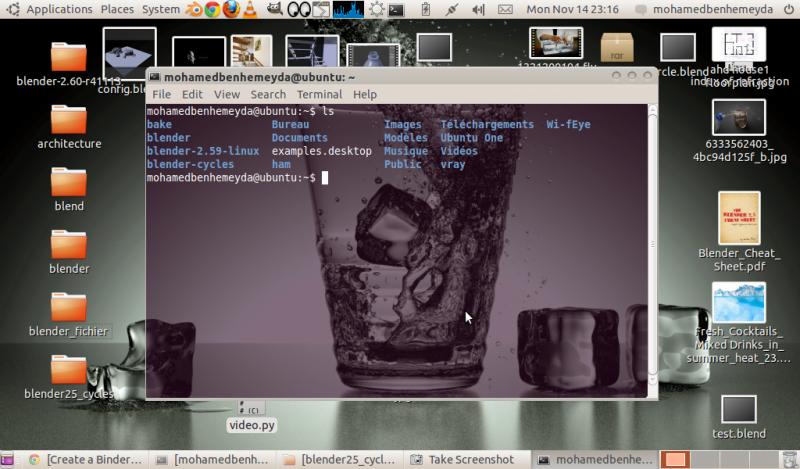The width and height of the screenshot is (800, 469).
Task: Open the Applications menu
Action: coord(59,9)
